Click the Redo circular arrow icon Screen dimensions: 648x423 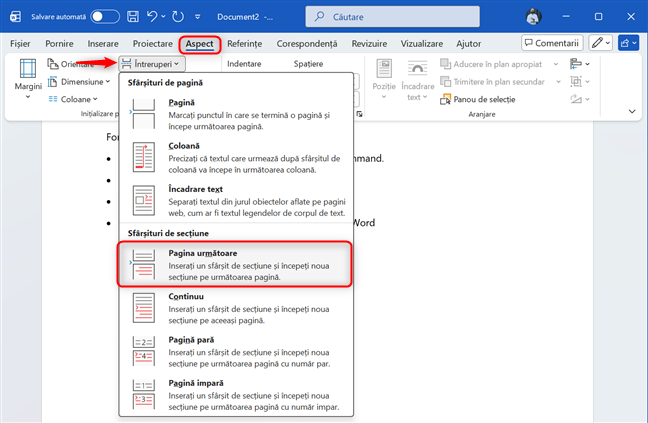[x=178, y=17]
